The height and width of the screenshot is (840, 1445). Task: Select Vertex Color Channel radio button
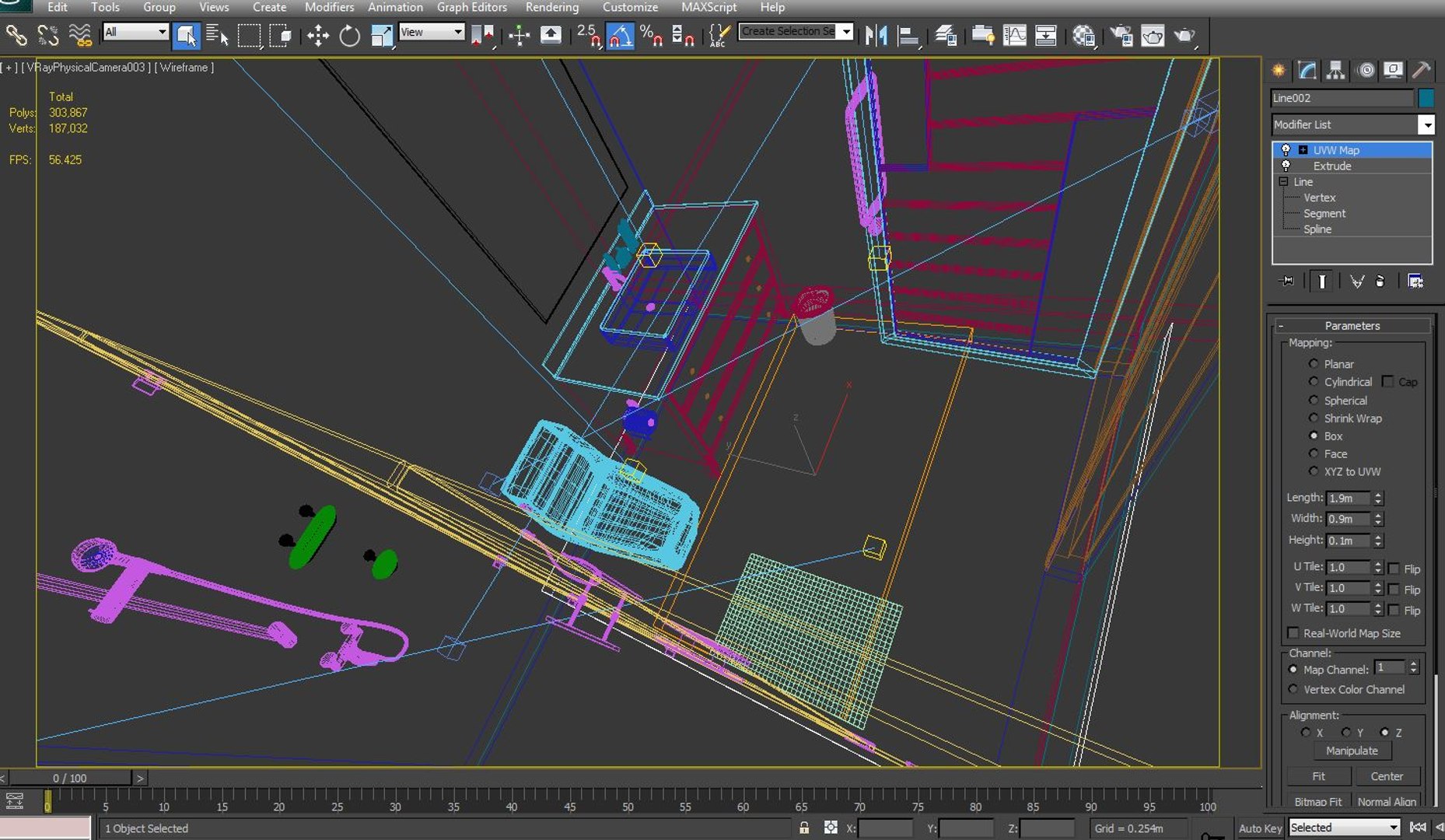pos(1293,689)
